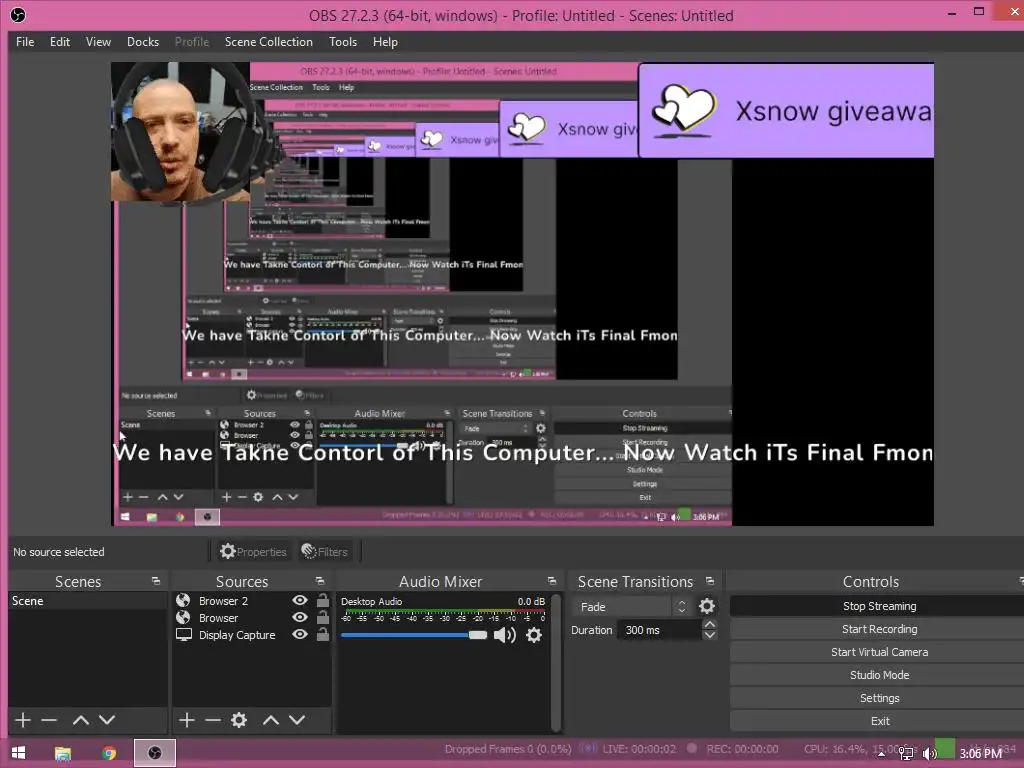The height and width of the screenshot is (768, 1024).
Task: Add a new scene with plus
Action: 23,720
